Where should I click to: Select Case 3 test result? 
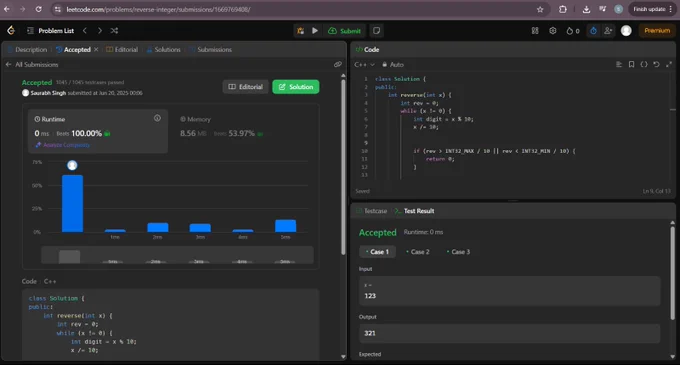[458, 252]
